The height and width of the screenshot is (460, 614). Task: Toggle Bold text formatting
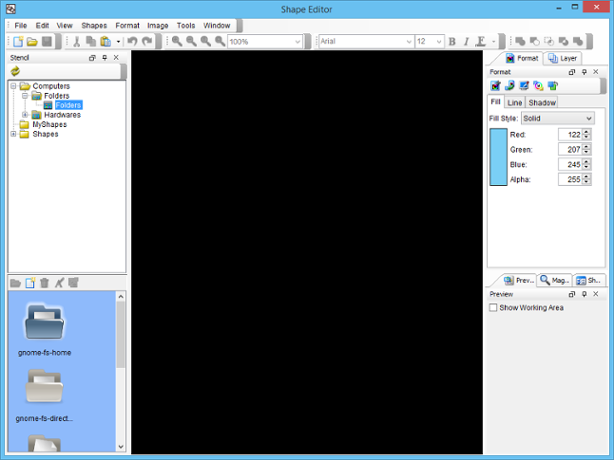(452, 41)
